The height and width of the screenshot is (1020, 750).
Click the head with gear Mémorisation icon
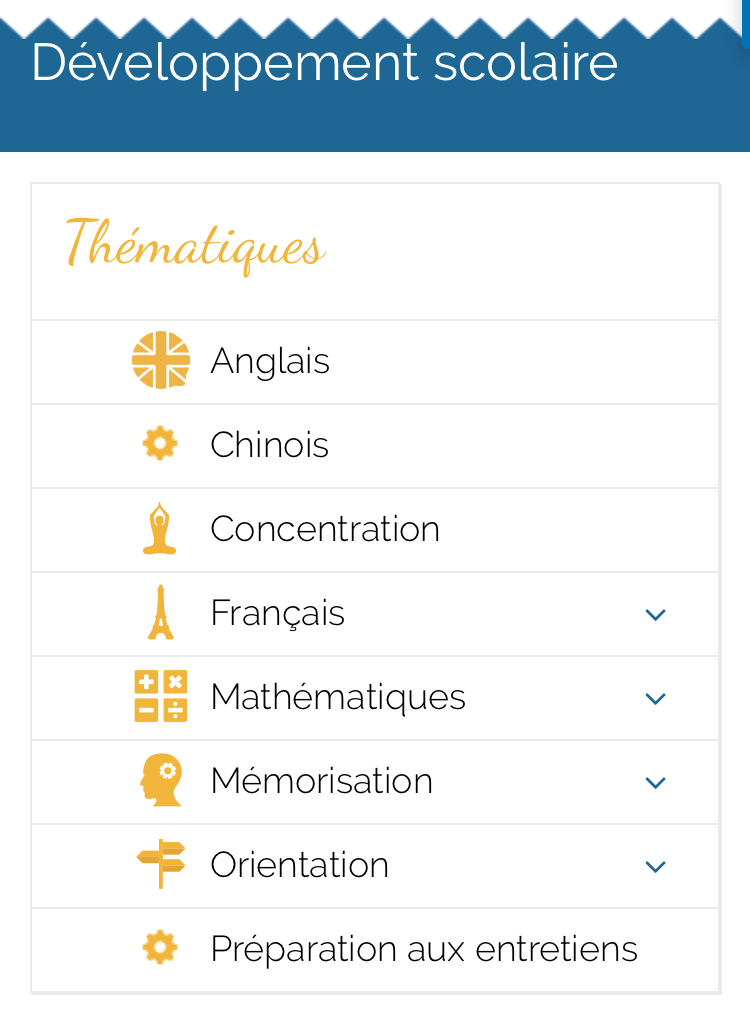point(160,780)
